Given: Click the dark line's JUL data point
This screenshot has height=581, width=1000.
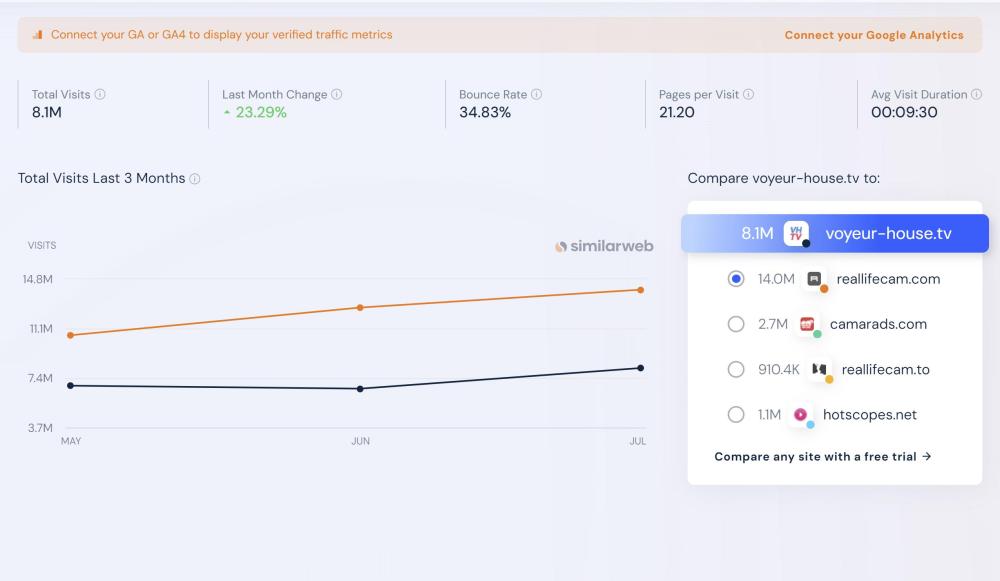Looking at the screenshot, I should tap(640, 368).
